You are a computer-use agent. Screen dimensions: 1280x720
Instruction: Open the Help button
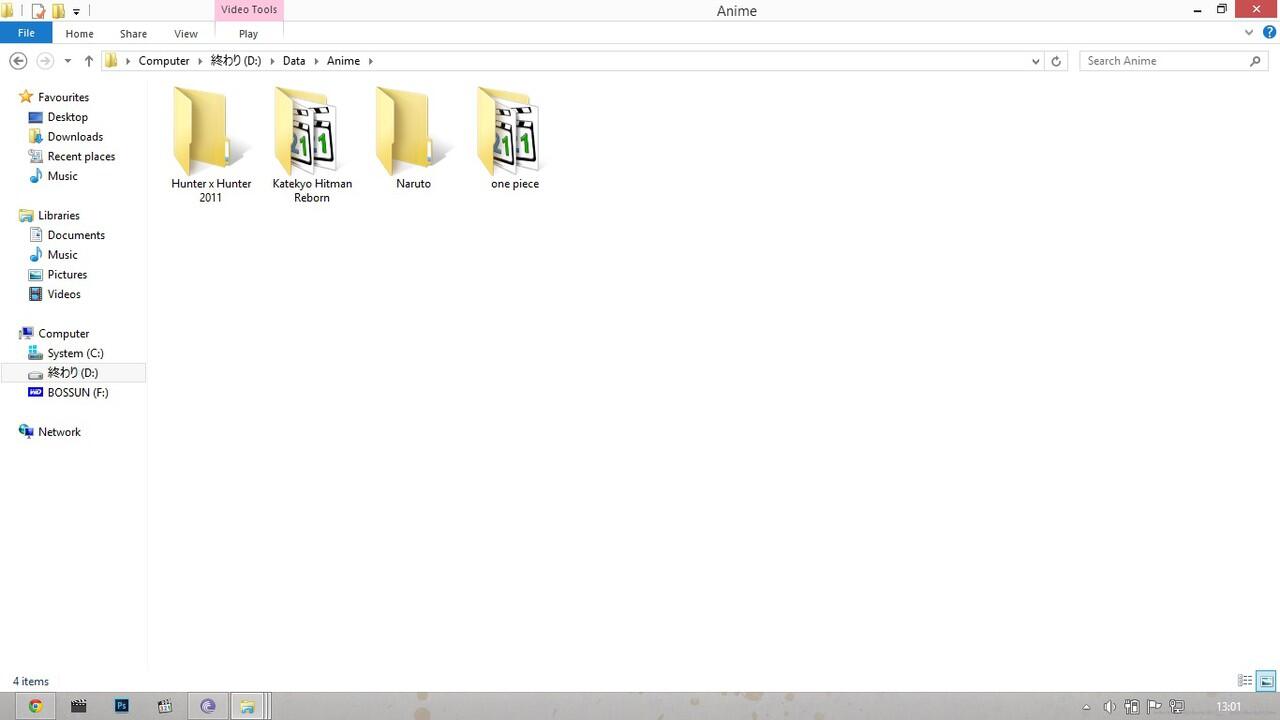(1269, 33)
